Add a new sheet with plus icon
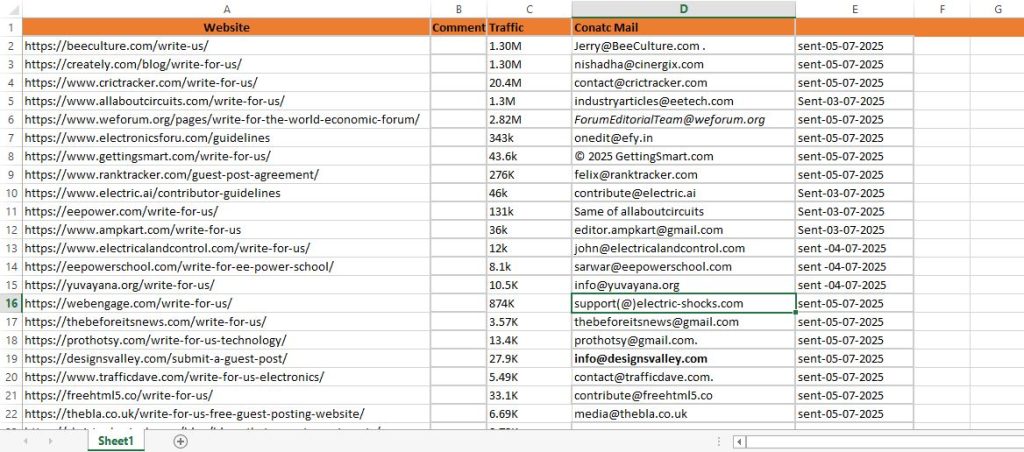 tap(180, 442)
